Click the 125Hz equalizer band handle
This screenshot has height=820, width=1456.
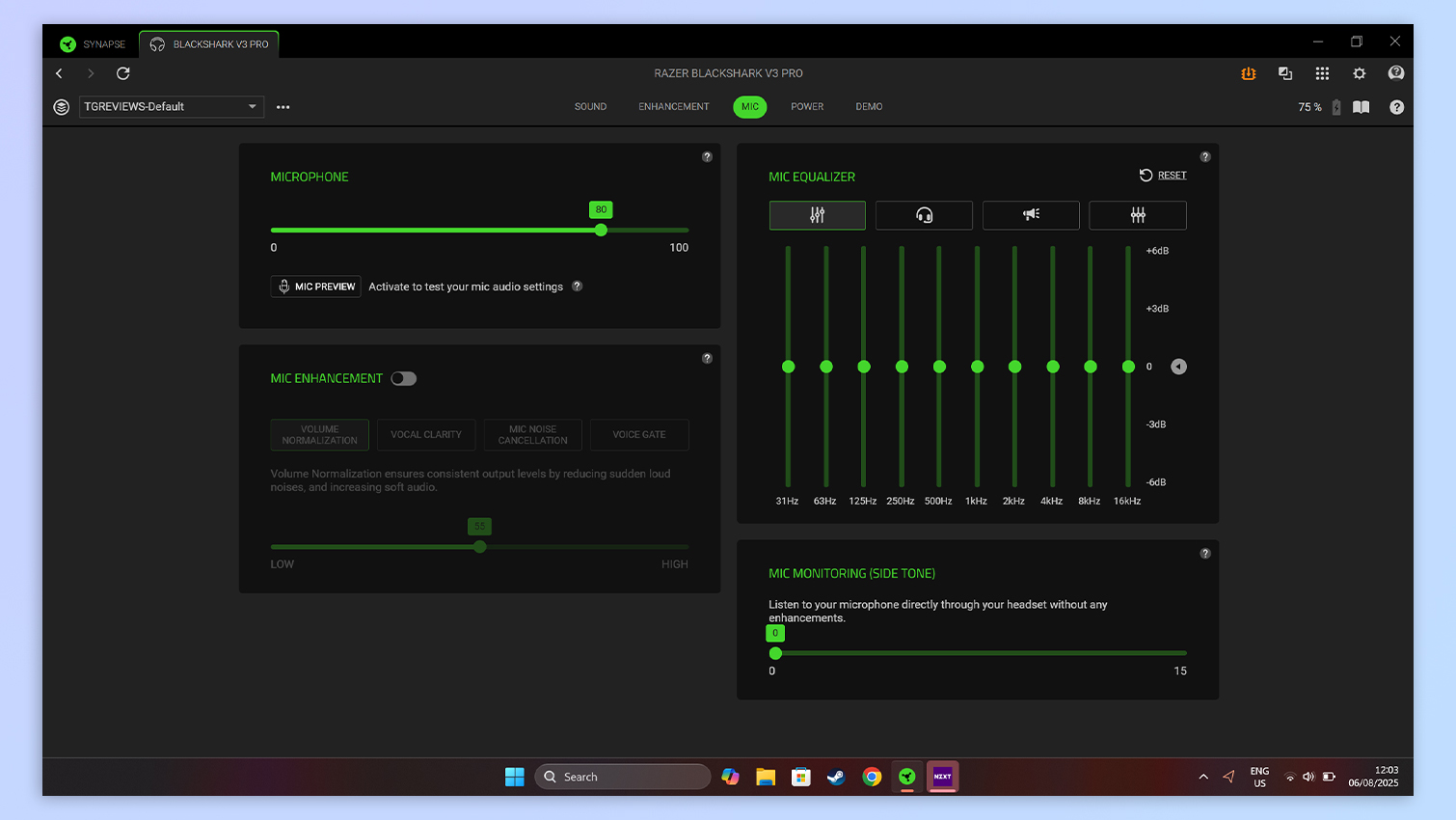(x=864, y=367)
